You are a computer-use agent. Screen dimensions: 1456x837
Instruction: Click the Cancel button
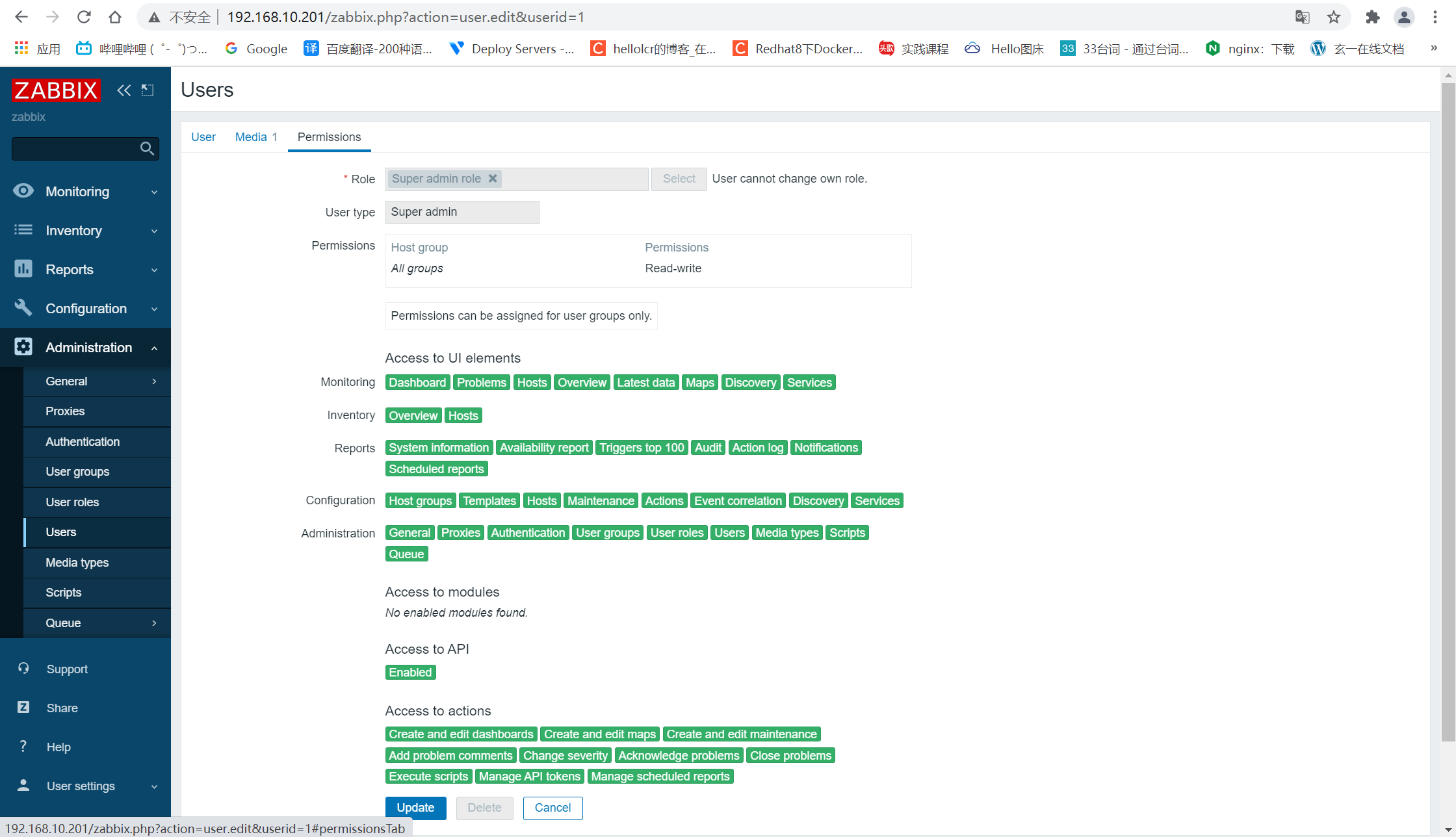pos(552,808)
